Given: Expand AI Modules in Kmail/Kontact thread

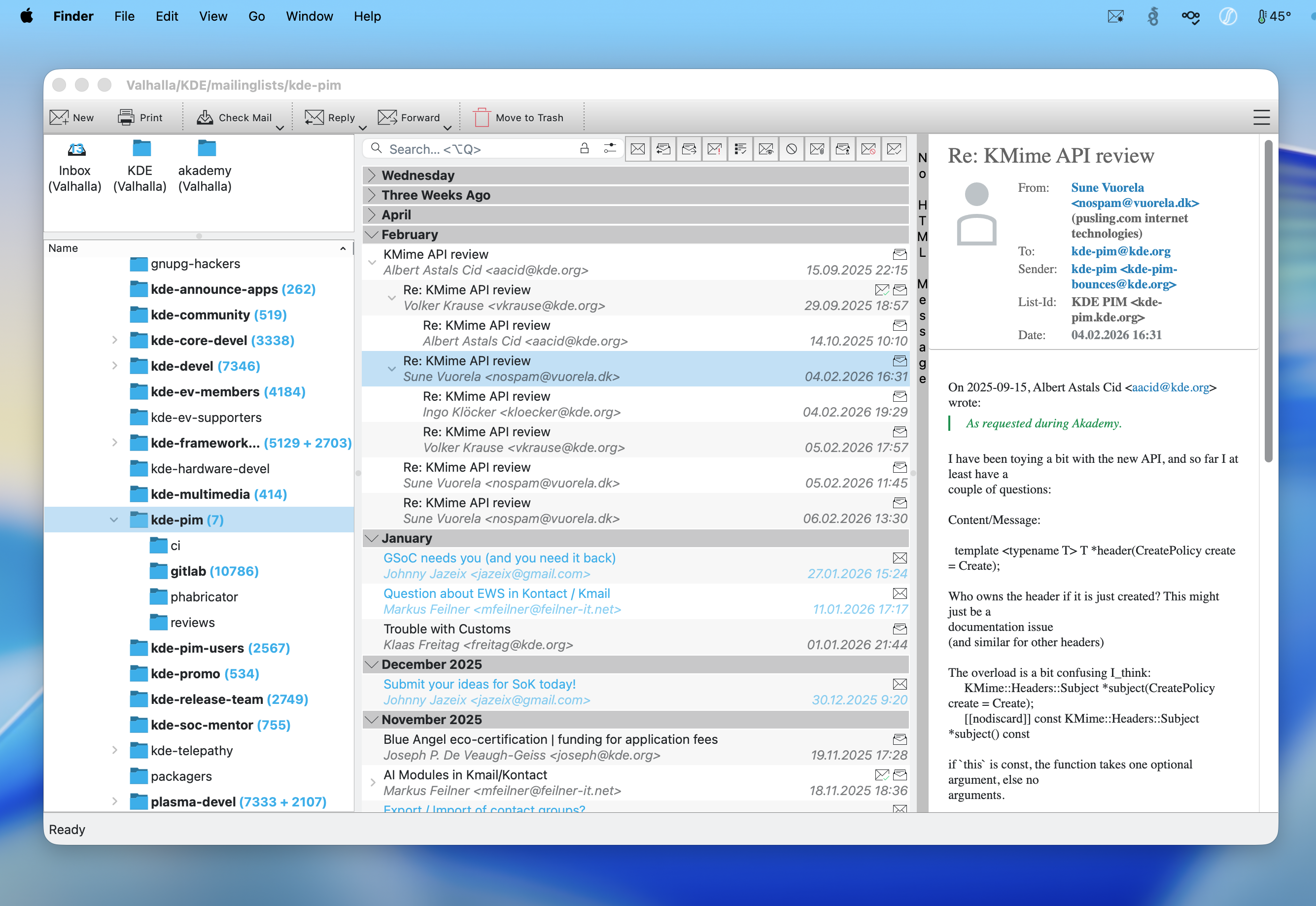Looking at the screenshot, I should 372,782.
